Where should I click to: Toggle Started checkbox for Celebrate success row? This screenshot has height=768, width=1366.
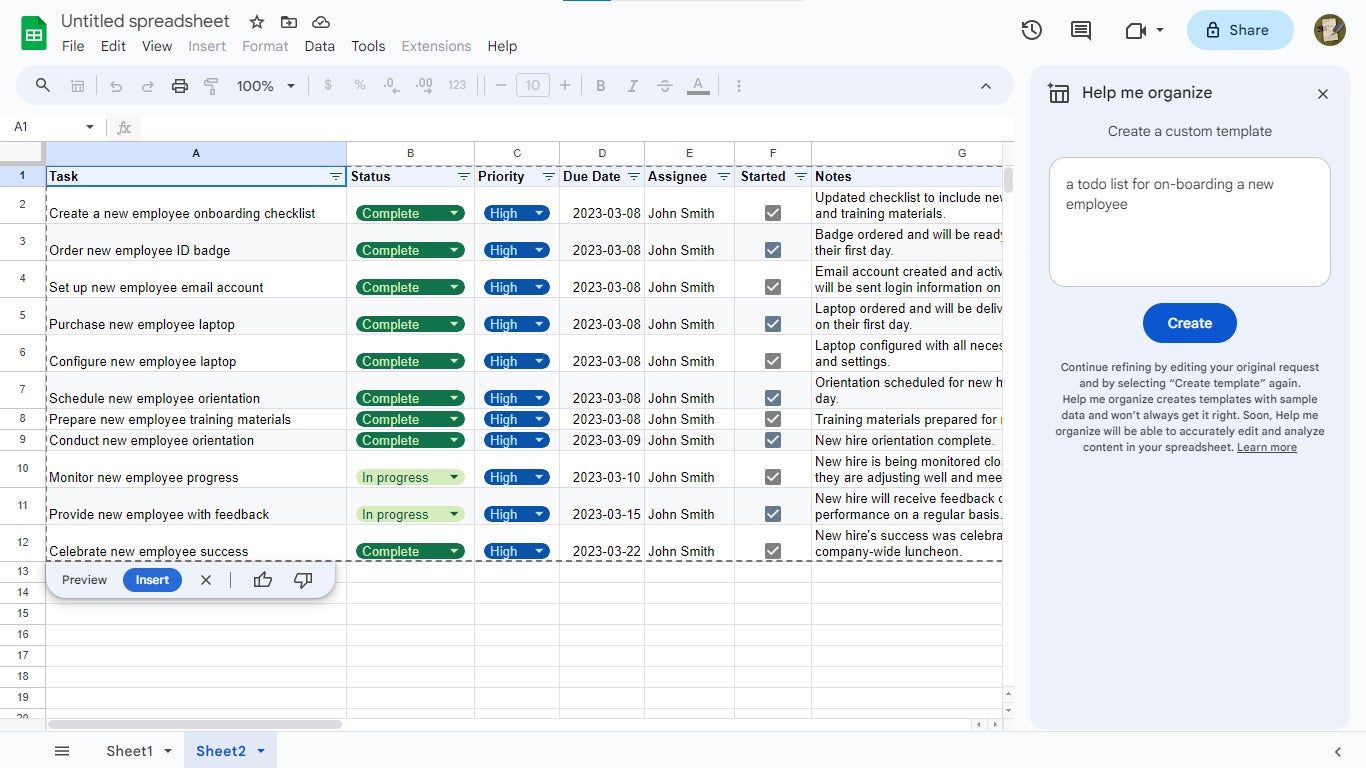click(x=773, y=551)
